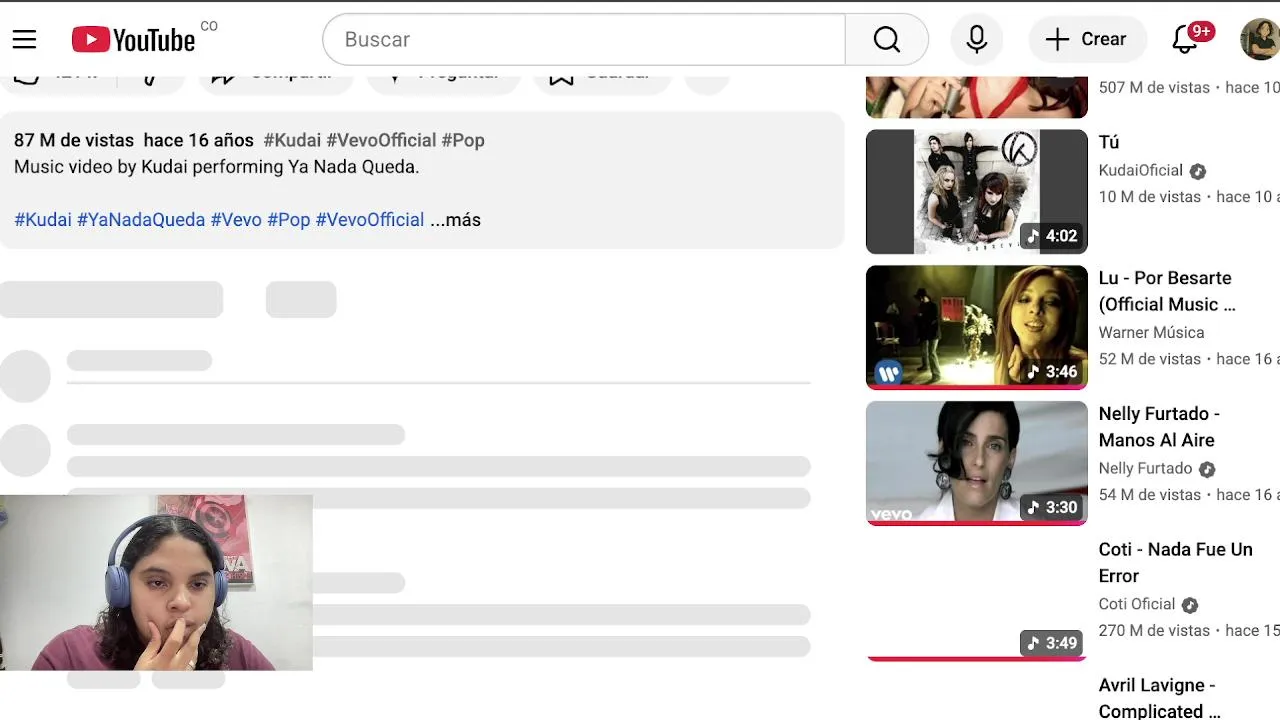This screenshot has width=1280, height=720.
Task: Open the #Kudai hashtag in blue
Action: [43, 220]
